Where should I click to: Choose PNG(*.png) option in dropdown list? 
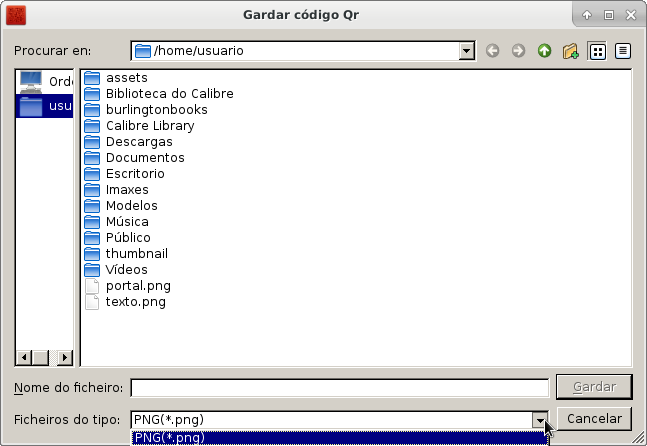coord(340,438)
